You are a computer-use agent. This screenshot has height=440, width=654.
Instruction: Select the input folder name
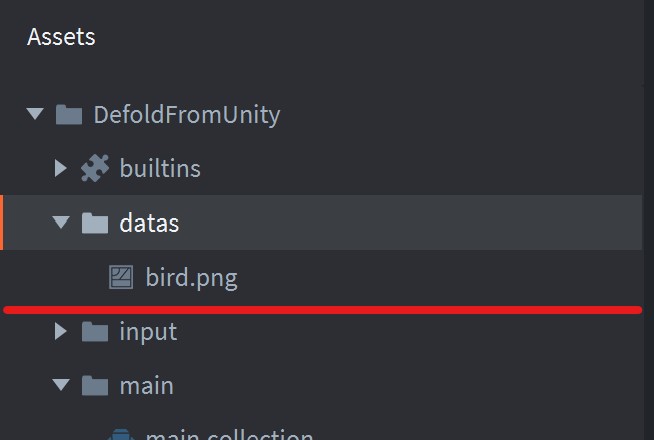click(x=148, y=332)
